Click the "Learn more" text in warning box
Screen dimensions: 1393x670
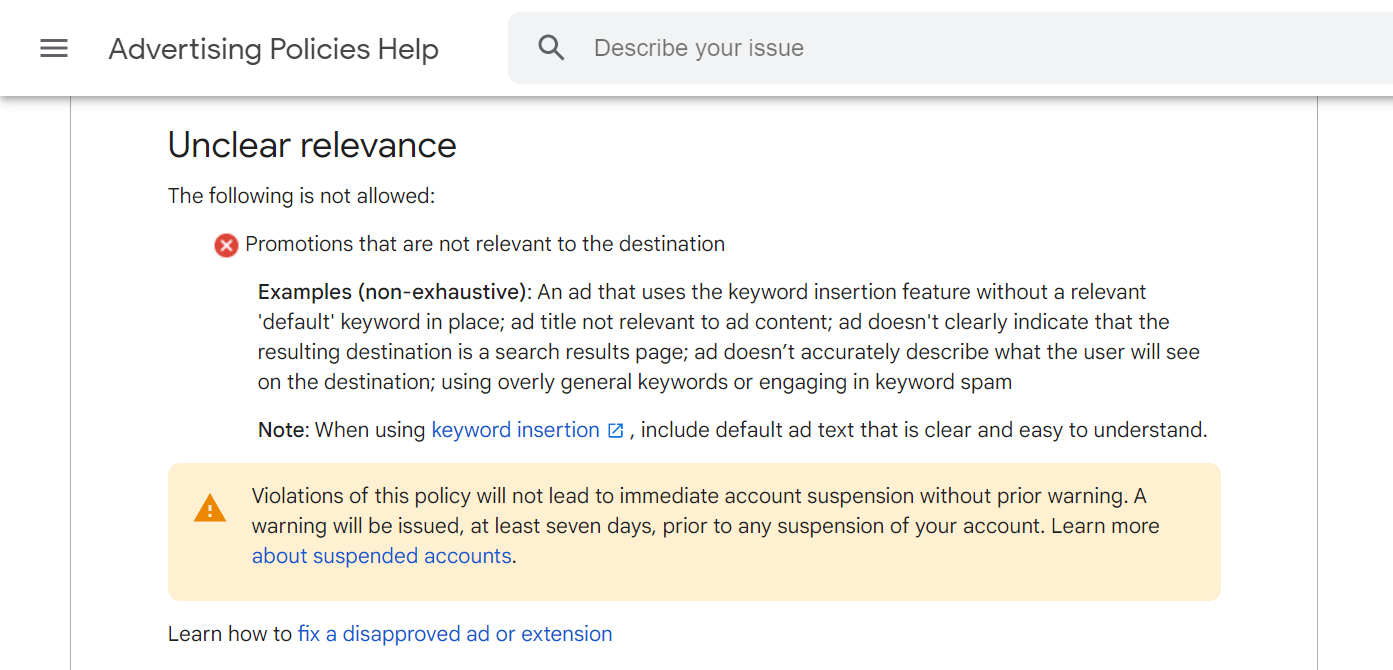(x=1105, y=526)
